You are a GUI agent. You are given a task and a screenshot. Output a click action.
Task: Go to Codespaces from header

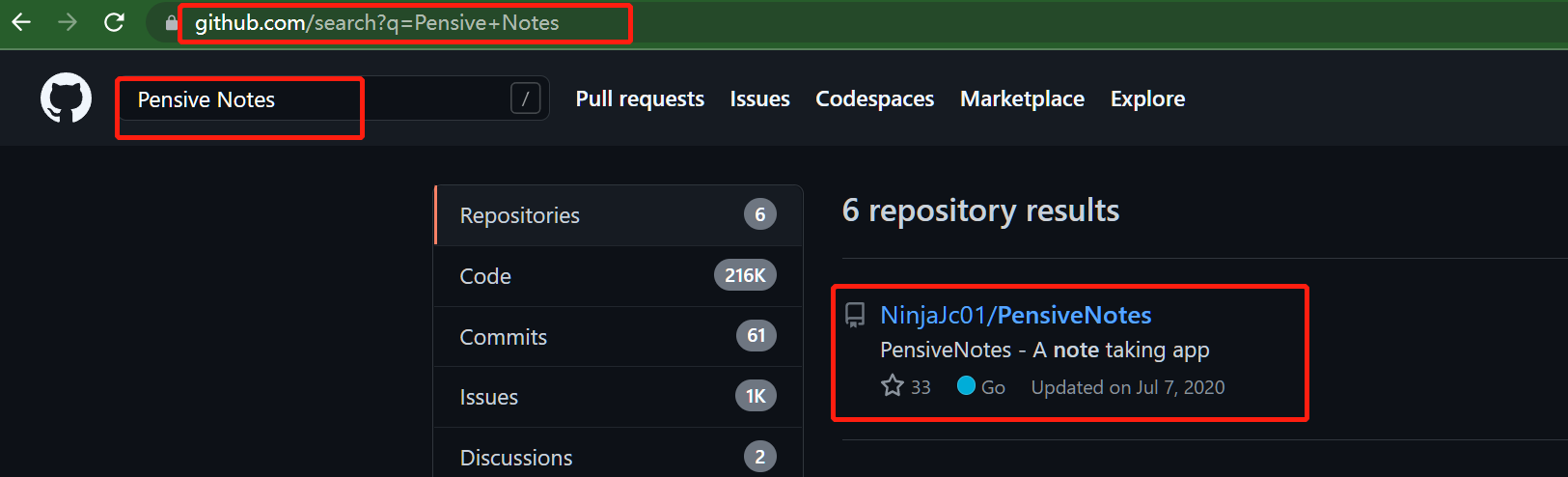click(874, 99)
